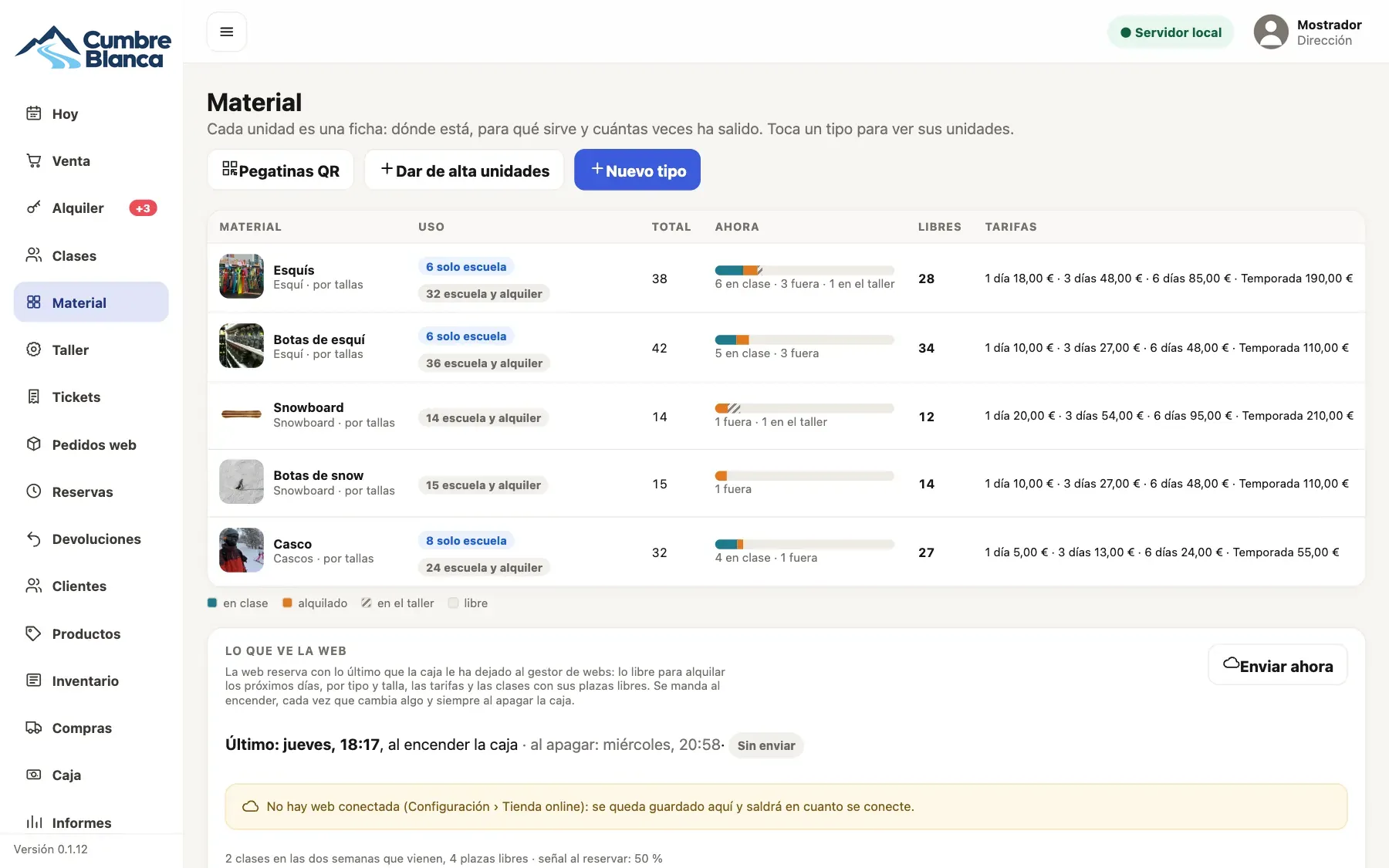Viewport: 1389px width, 868px height.
Task: Click the Informes bar chart icon
Action: coord(33,822)
